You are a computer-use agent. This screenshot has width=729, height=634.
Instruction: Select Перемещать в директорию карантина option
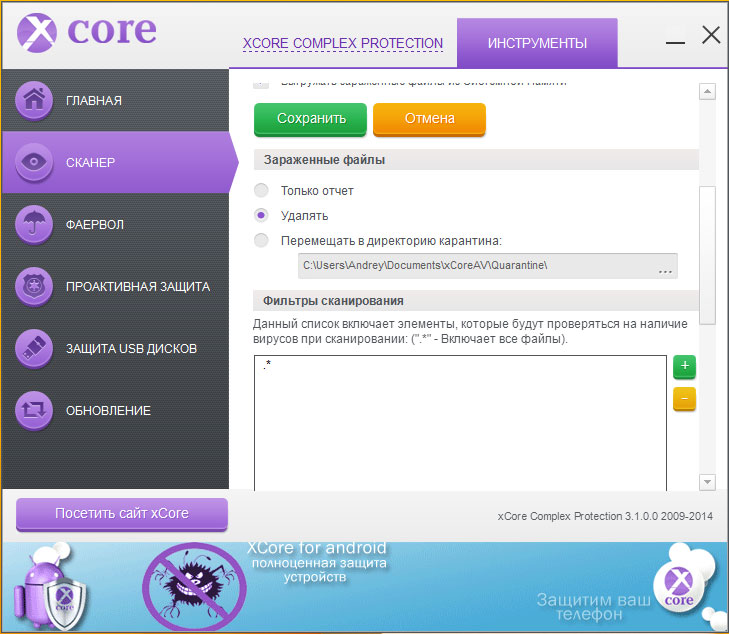tap(261, 240)
